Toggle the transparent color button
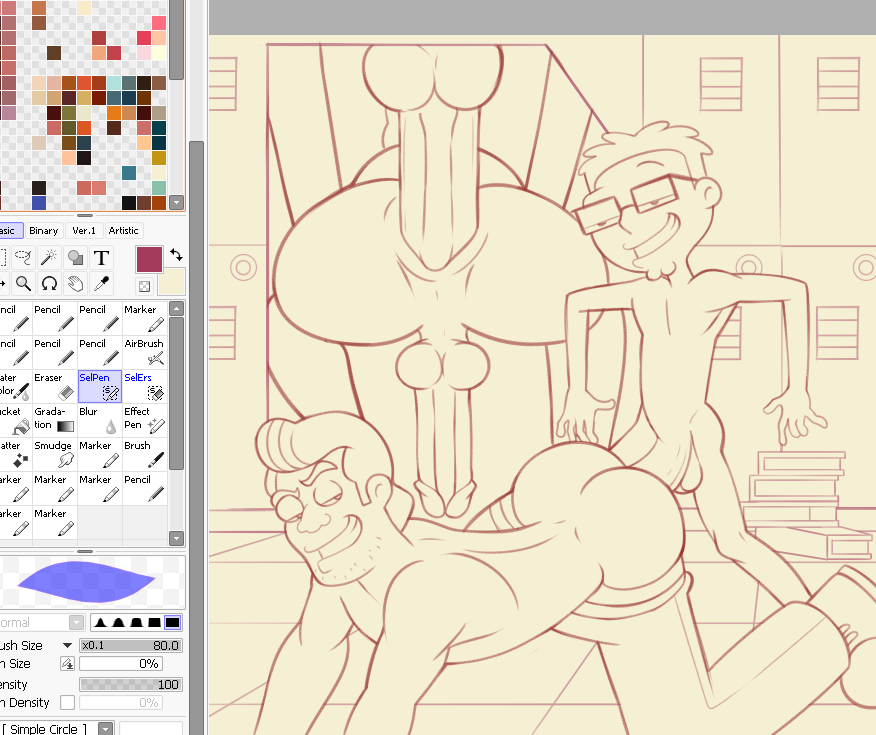Image resolution: width=876 pixels, height=735 pixels. (x=144, y=287)
